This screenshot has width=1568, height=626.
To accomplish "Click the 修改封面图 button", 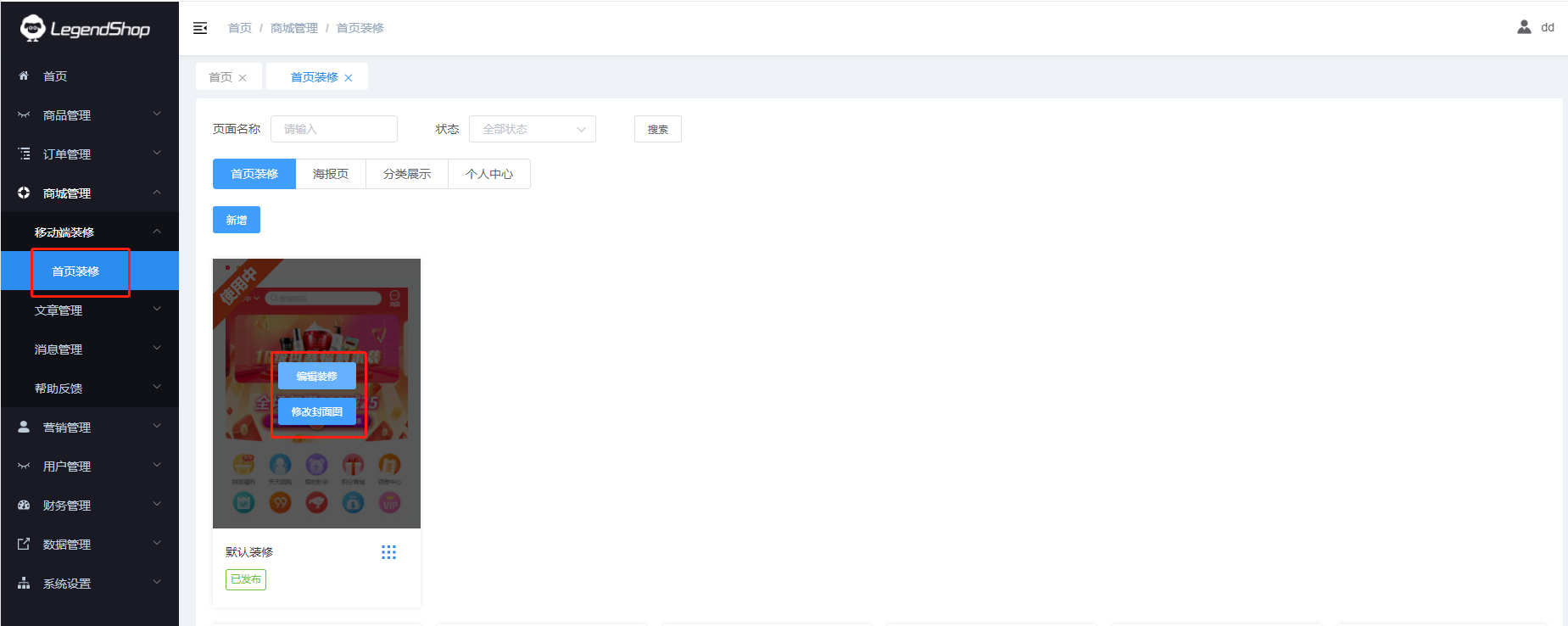I will (317, 411).
